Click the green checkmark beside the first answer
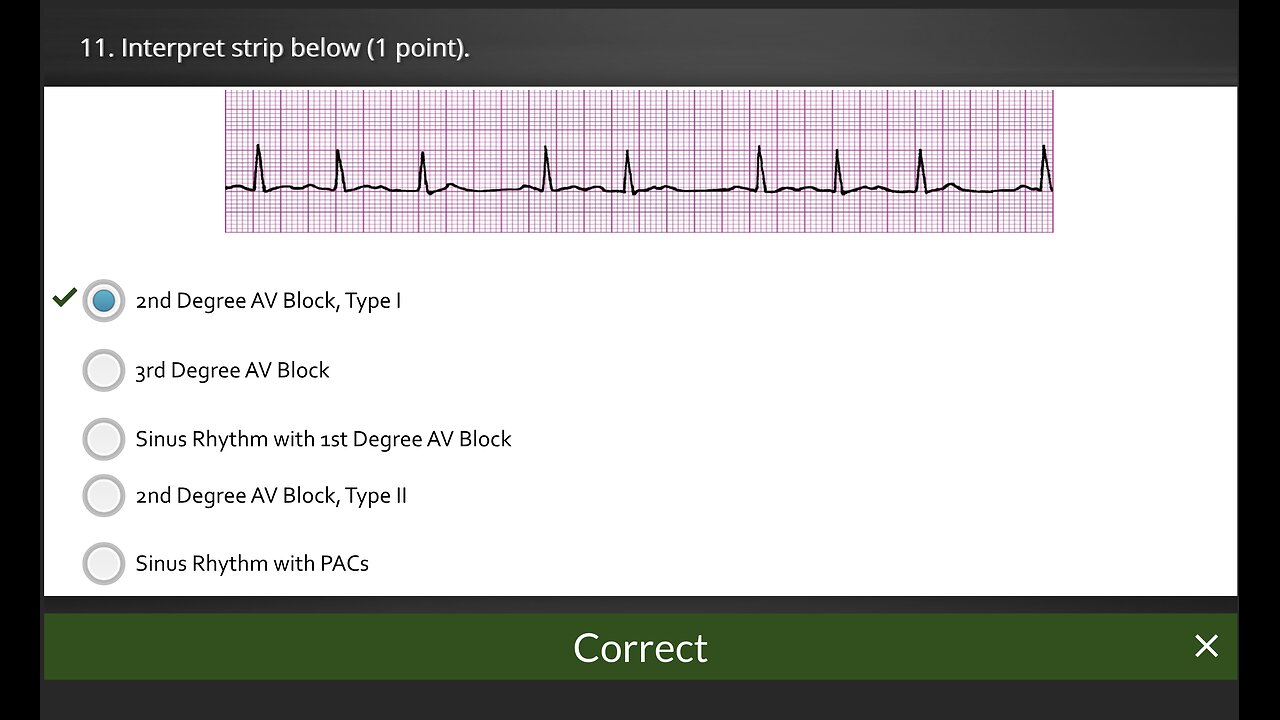1280x720 pixels. [65, 297]
